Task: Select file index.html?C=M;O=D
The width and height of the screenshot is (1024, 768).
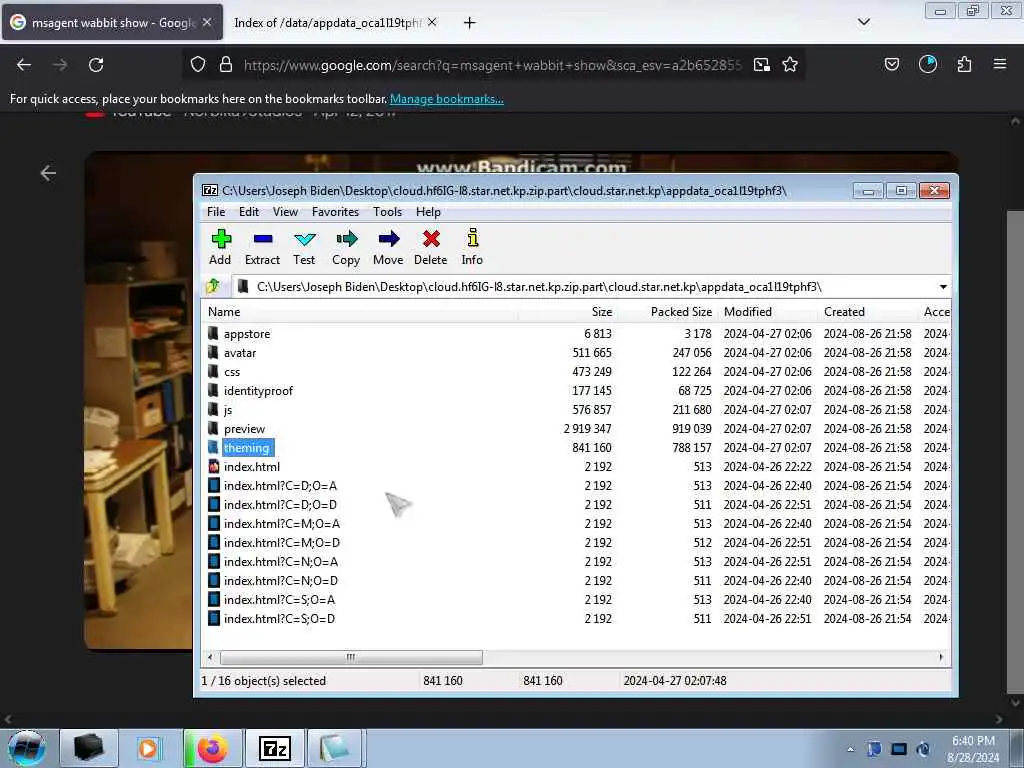Action: tap(281, 542)
